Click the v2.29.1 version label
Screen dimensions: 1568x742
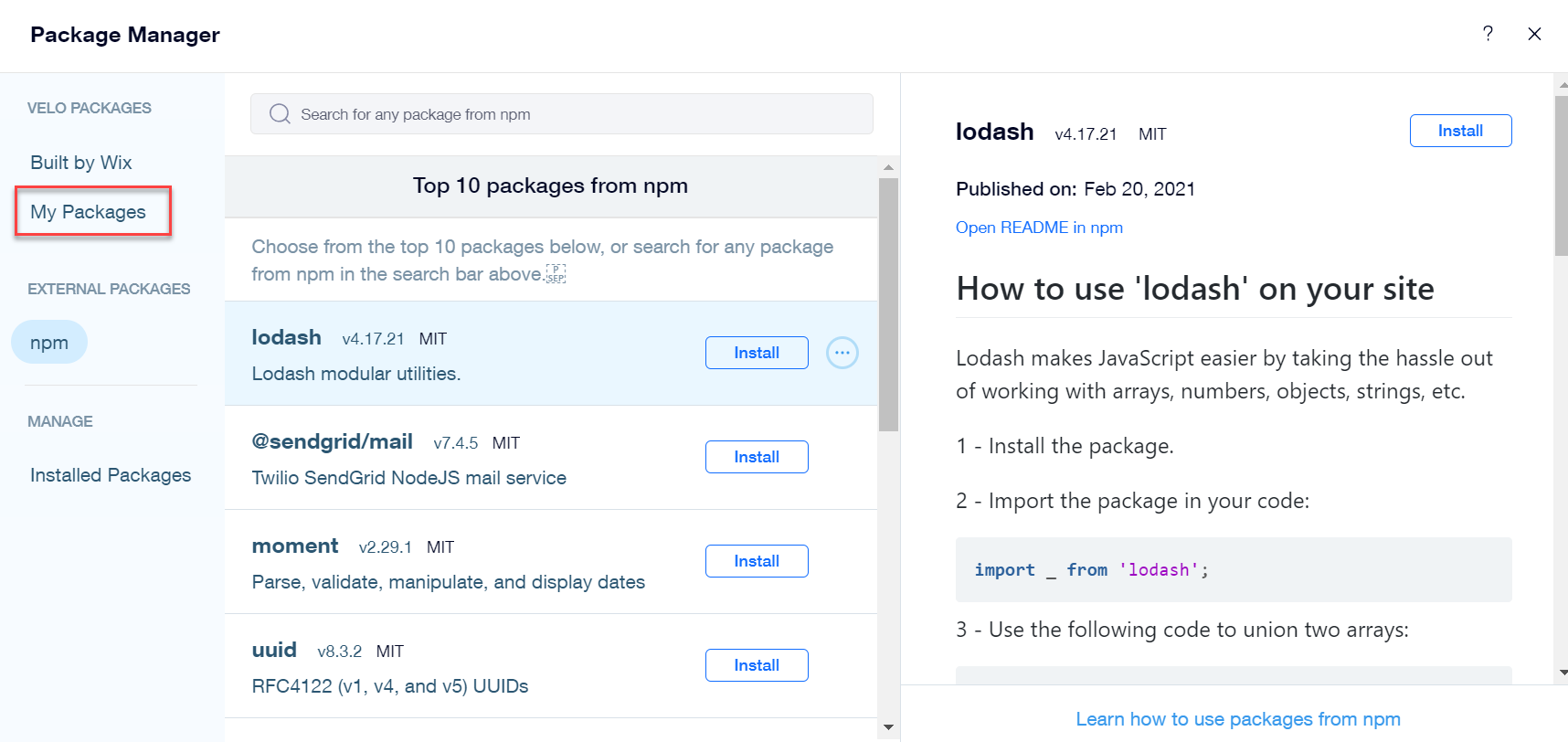click(x=385, y=547)
